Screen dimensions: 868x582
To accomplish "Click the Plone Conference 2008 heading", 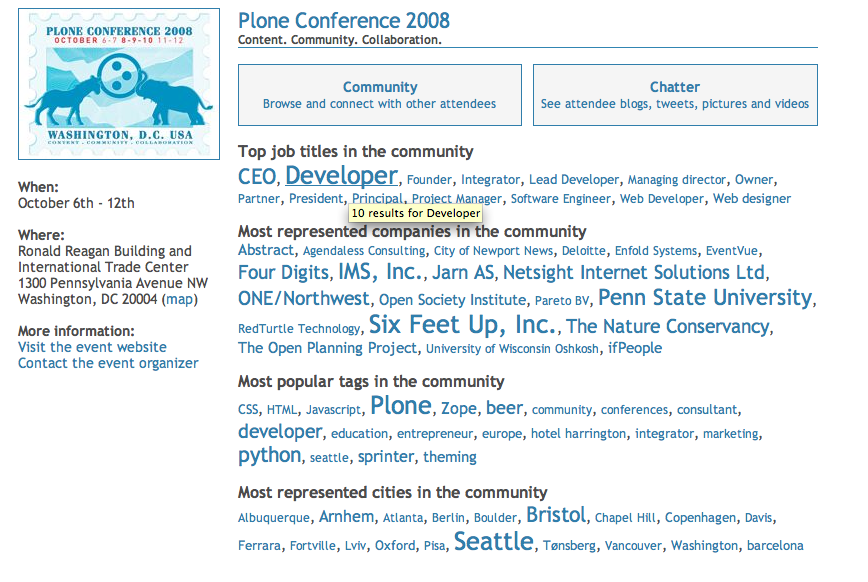I will pyautogui.click(x=343, y=20).
